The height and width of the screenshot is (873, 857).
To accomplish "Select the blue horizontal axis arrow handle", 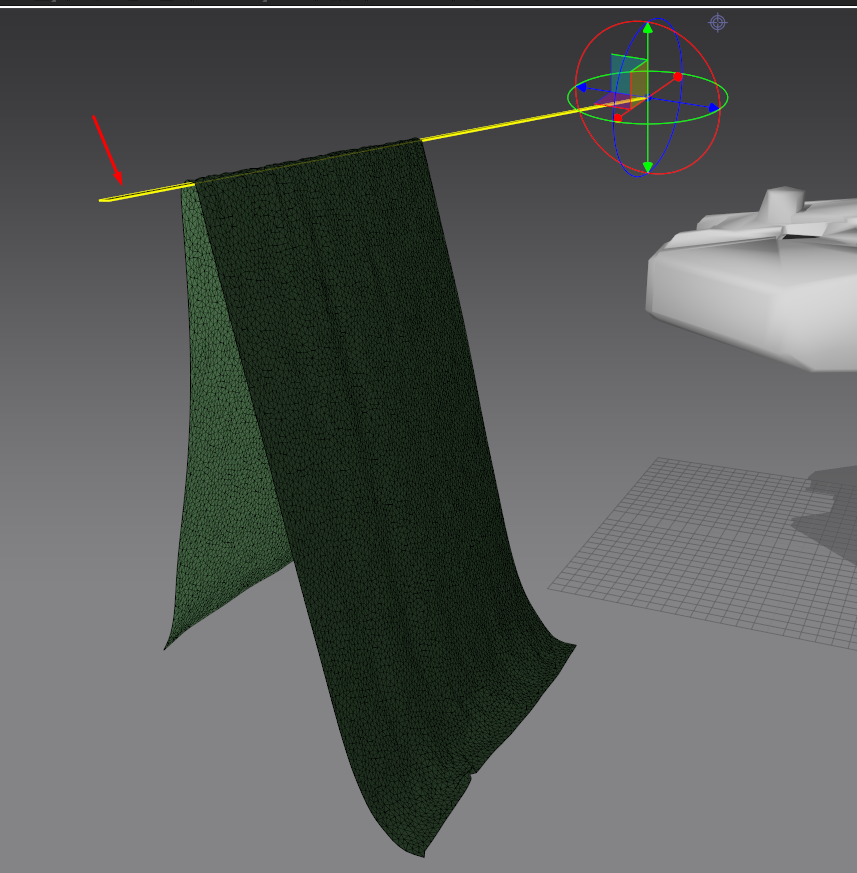I will pyautogui.click(x=713, y=107).
